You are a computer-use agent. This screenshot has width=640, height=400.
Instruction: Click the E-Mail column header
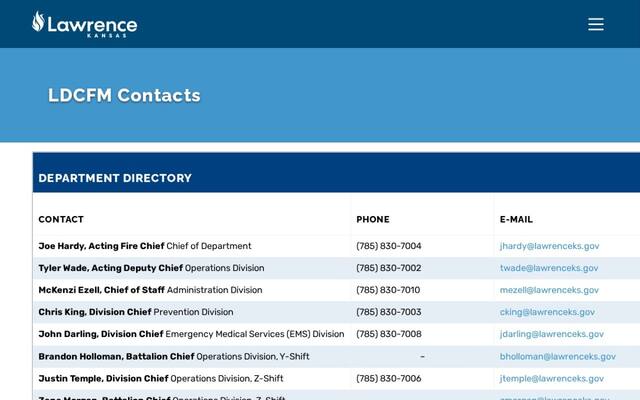(x=516, y=220)
